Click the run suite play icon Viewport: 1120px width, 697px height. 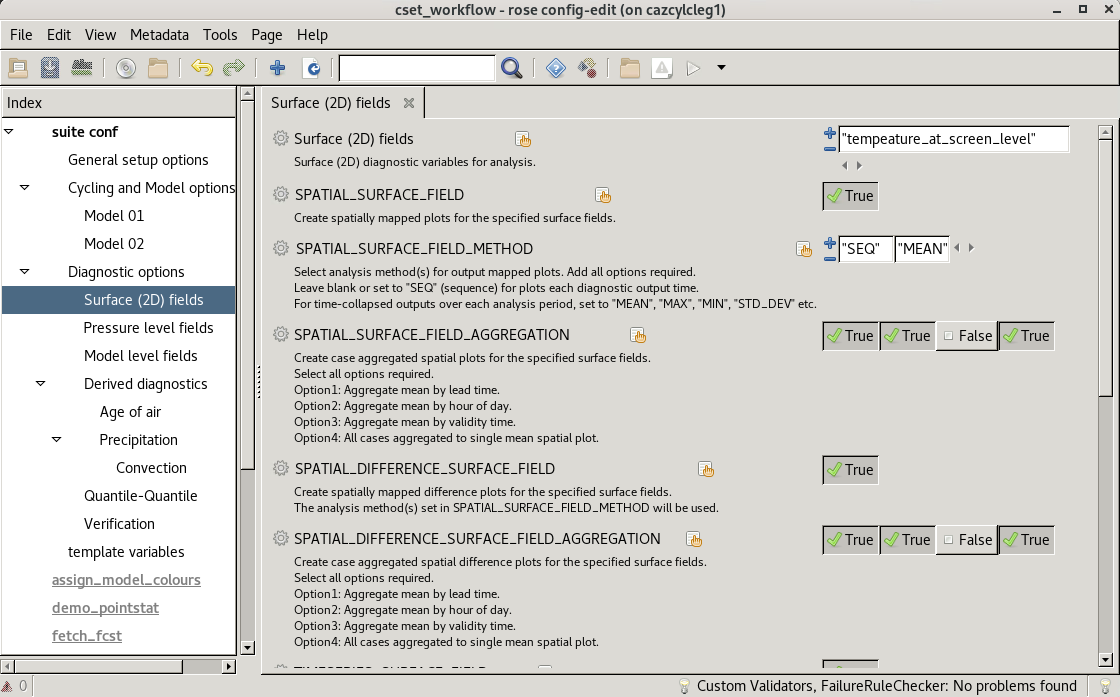pyautogui.click(x=693, y=69)
